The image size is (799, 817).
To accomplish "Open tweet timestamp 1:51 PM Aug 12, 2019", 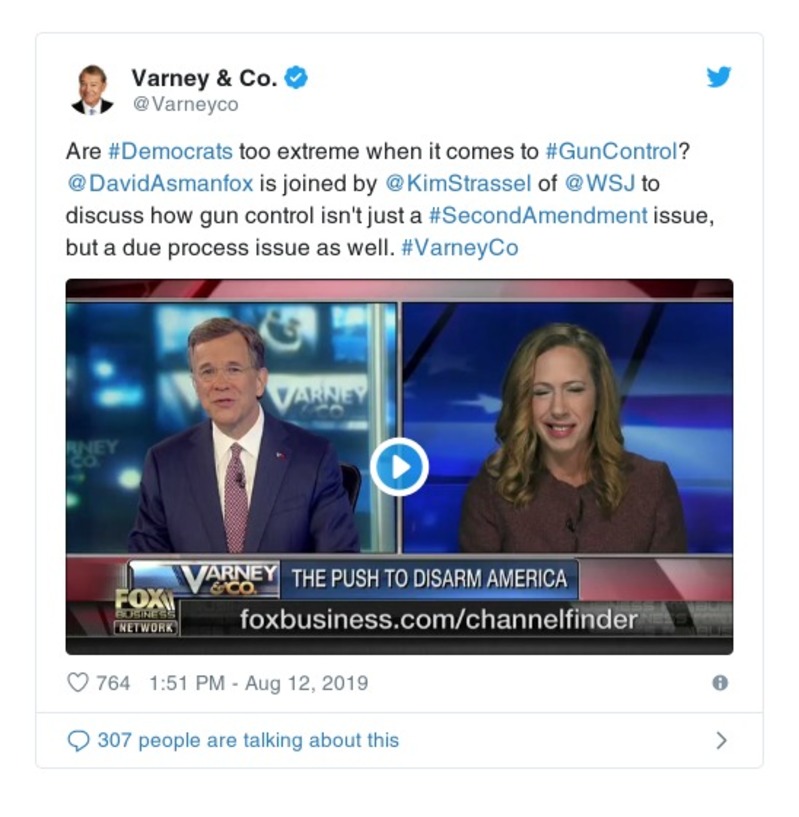I will click(259, 683).
